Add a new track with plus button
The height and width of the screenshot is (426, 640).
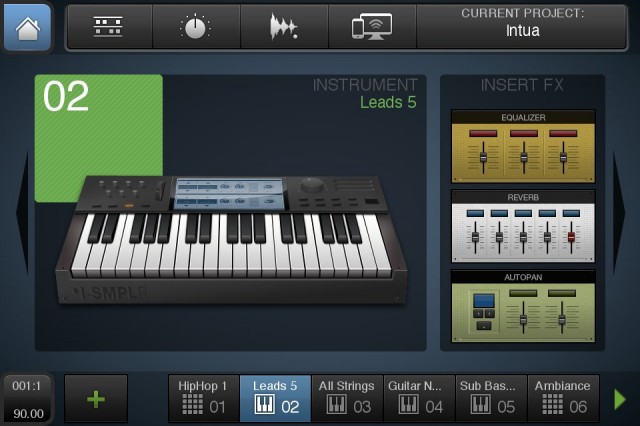(96, 399)
